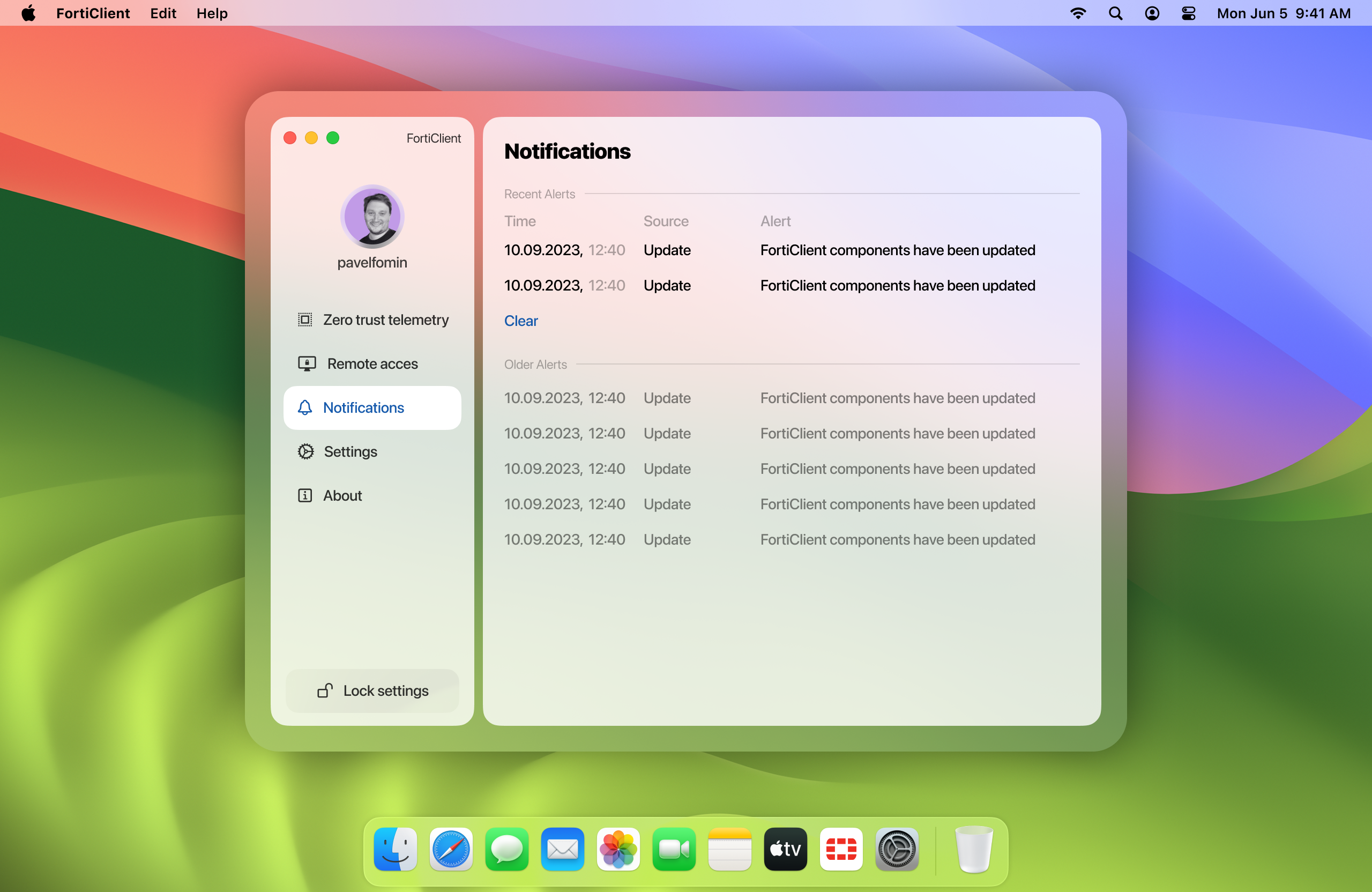1372x892 pixels.
Task: Open the FortiClient app menu
Action: [93, 13]
